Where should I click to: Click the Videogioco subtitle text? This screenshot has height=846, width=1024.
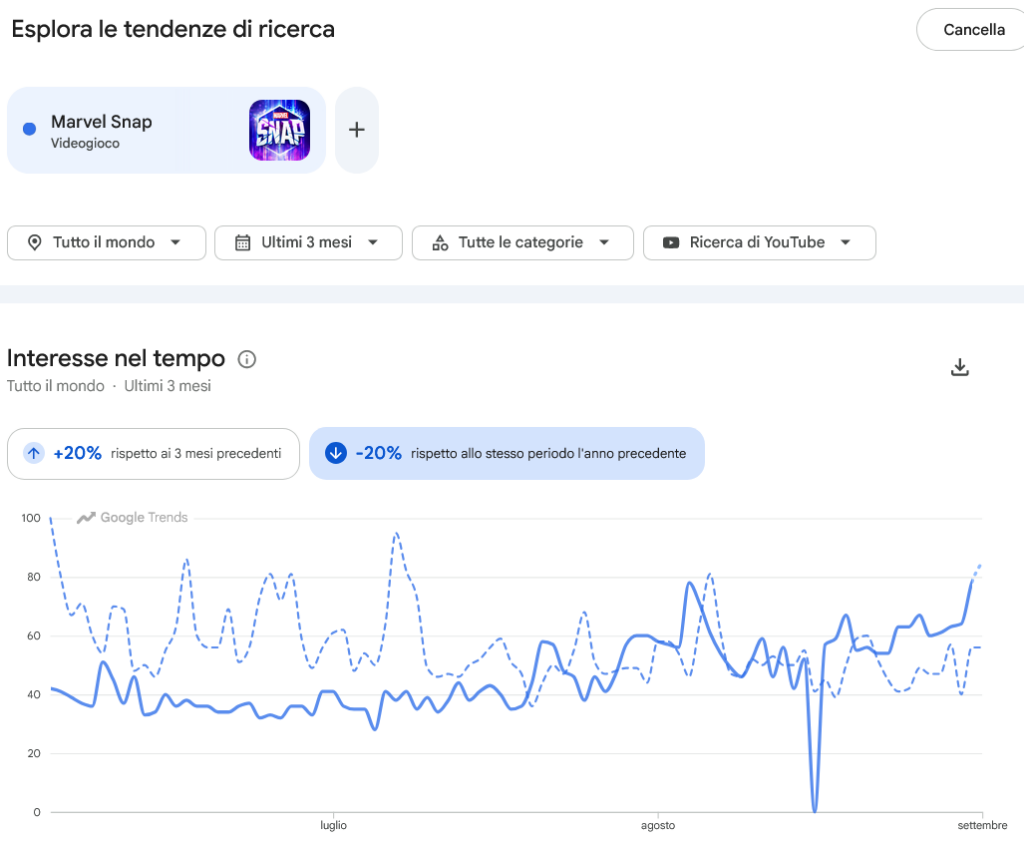pyautogui.click(x=86, y=143)
